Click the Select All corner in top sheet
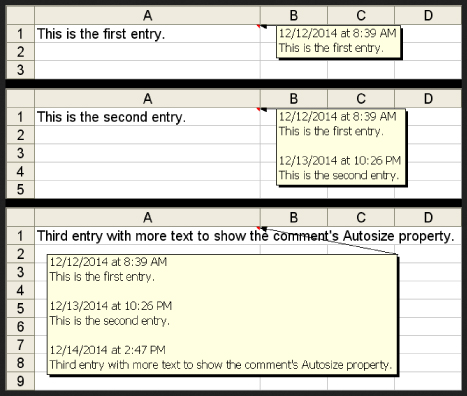 [x=20, y=15]
